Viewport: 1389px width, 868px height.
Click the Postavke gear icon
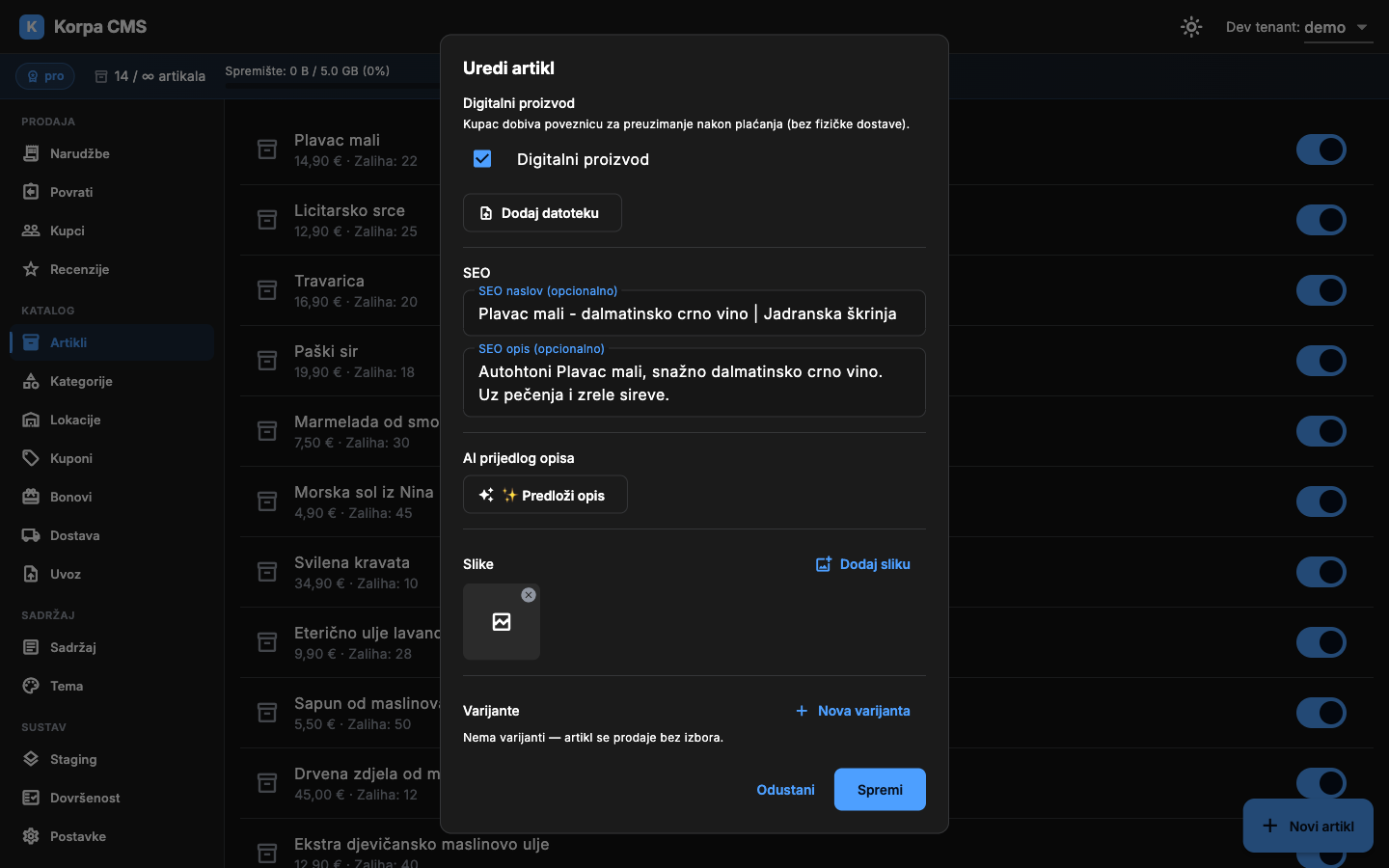coord(31,836)
